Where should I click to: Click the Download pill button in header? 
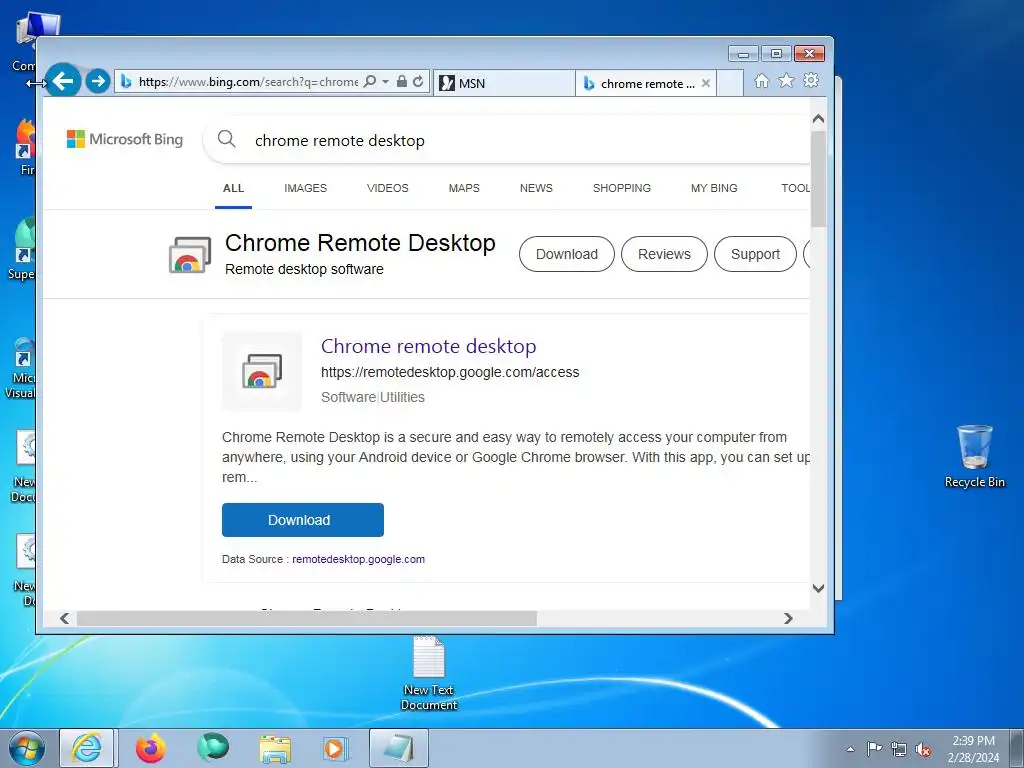pyautogui.click(x=567, y=254)
